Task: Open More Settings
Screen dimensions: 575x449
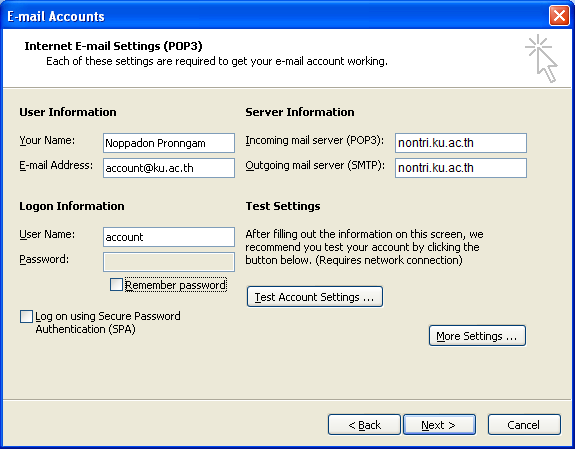Action: pyautogui.click(x=477, y=336)
